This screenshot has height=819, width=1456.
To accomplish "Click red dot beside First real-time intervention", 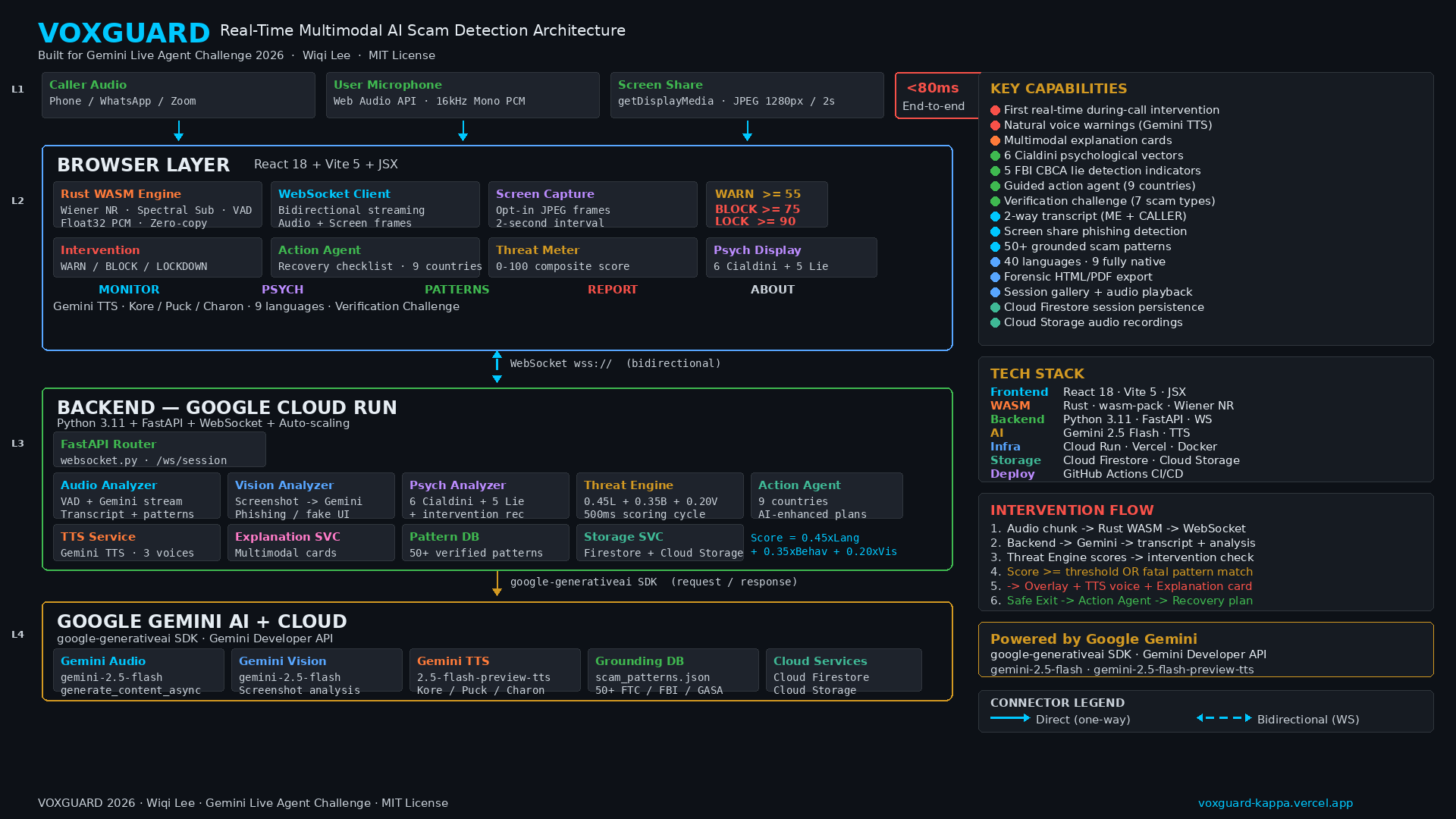I will 995,111.
